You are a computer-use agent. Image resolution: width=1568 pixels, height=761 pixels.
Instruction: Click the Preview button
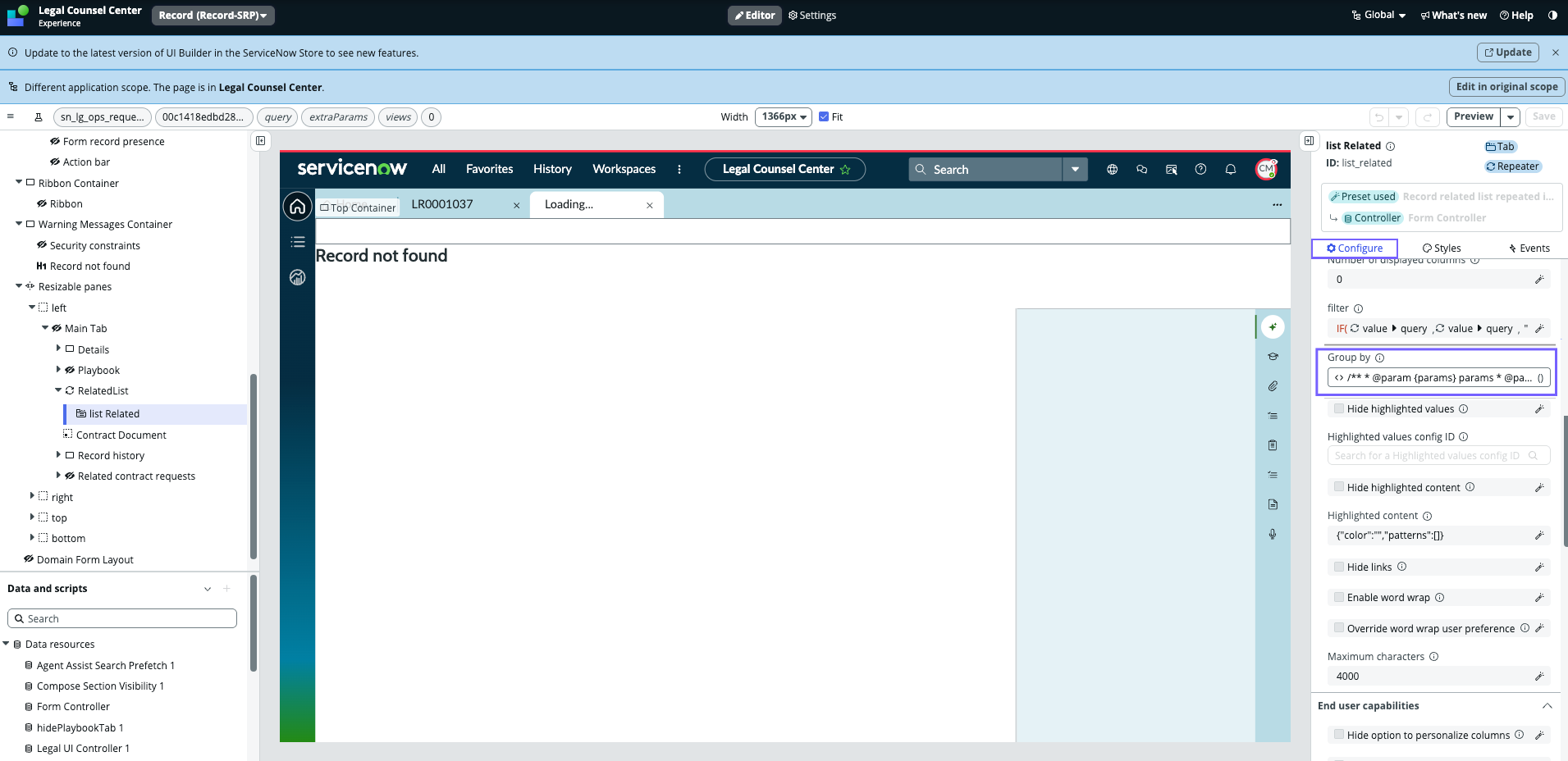1474,116
